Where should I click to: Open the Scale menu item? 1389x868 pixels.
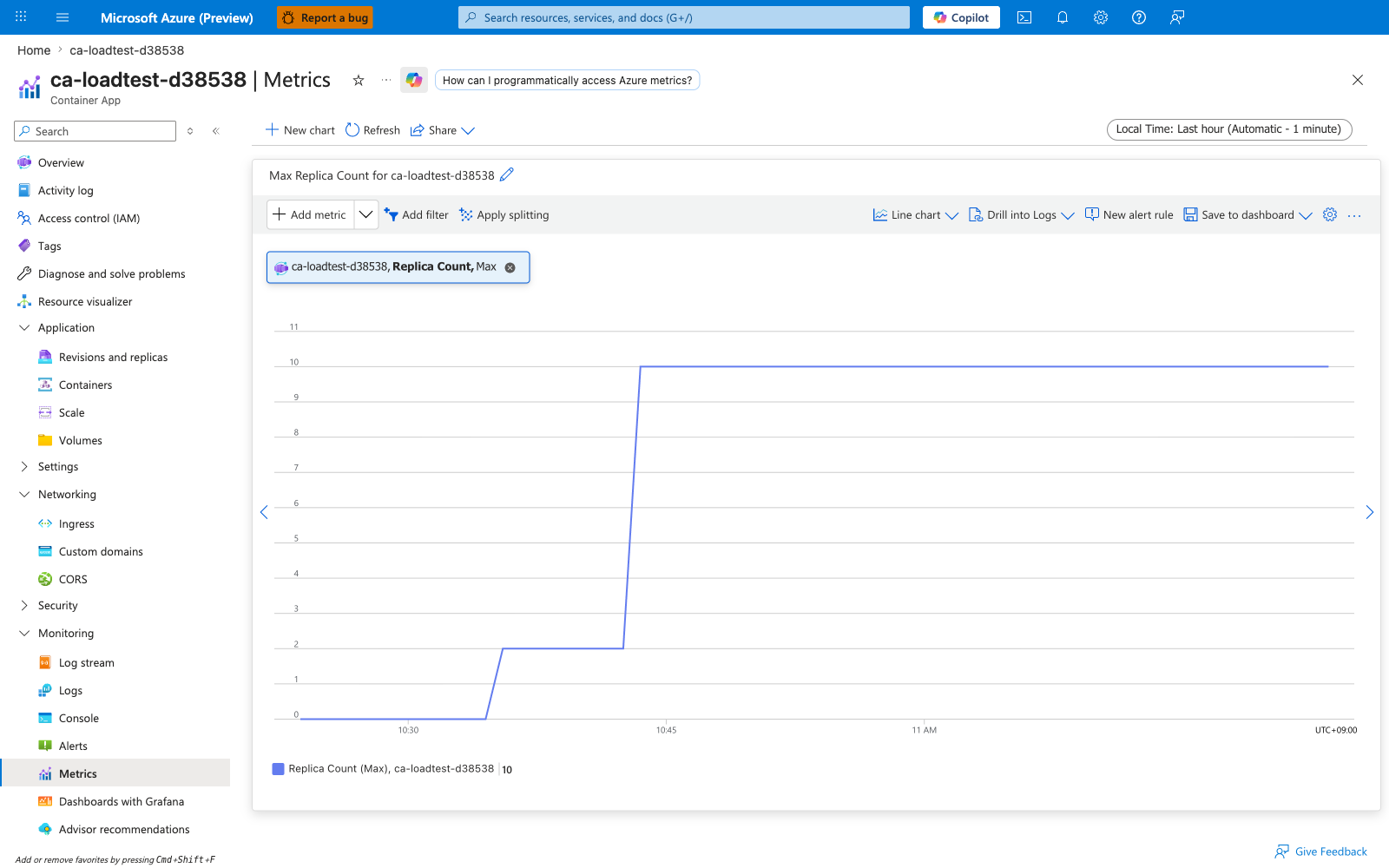click(x=72, y=413)
